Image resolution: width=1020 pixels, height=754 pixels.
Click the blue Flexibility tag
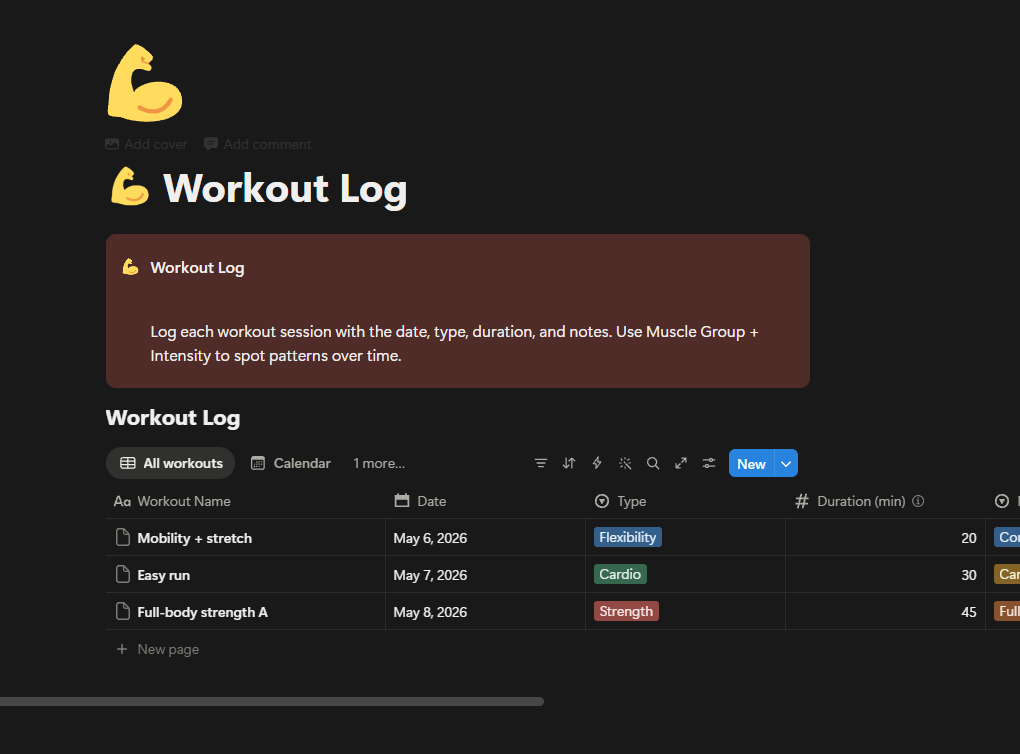628,537
